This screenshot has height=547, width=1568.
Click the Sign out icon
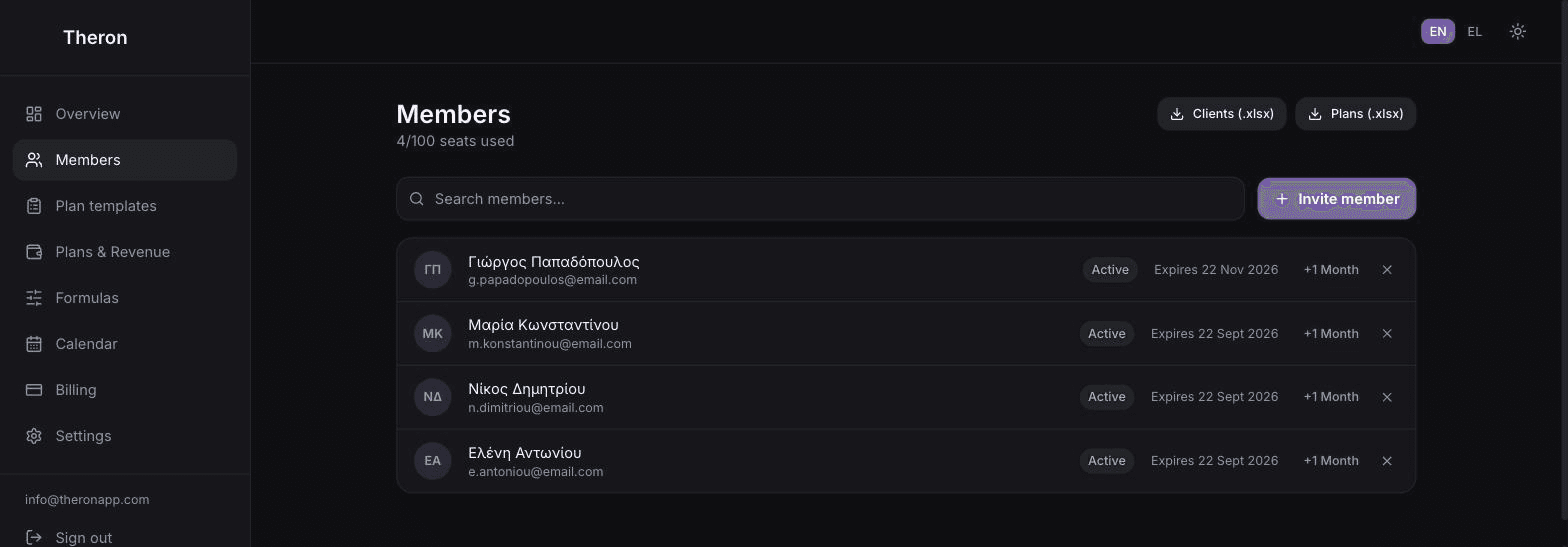34,538
